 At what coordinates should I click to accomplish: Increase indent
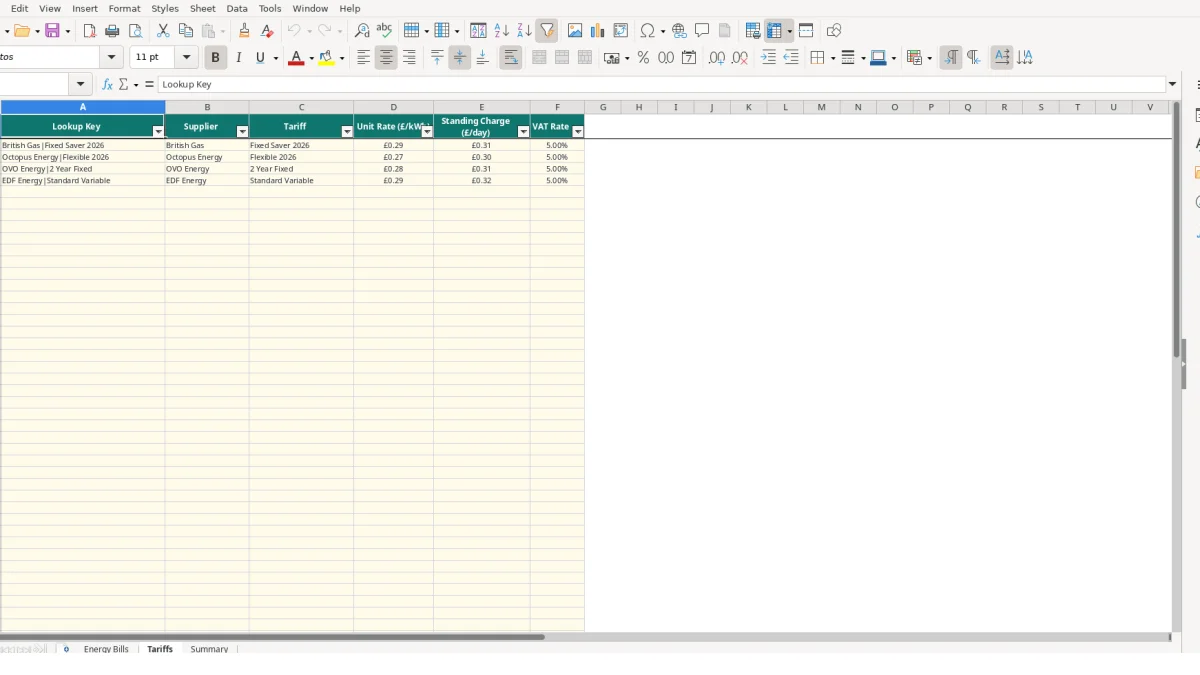click(768, 58)
